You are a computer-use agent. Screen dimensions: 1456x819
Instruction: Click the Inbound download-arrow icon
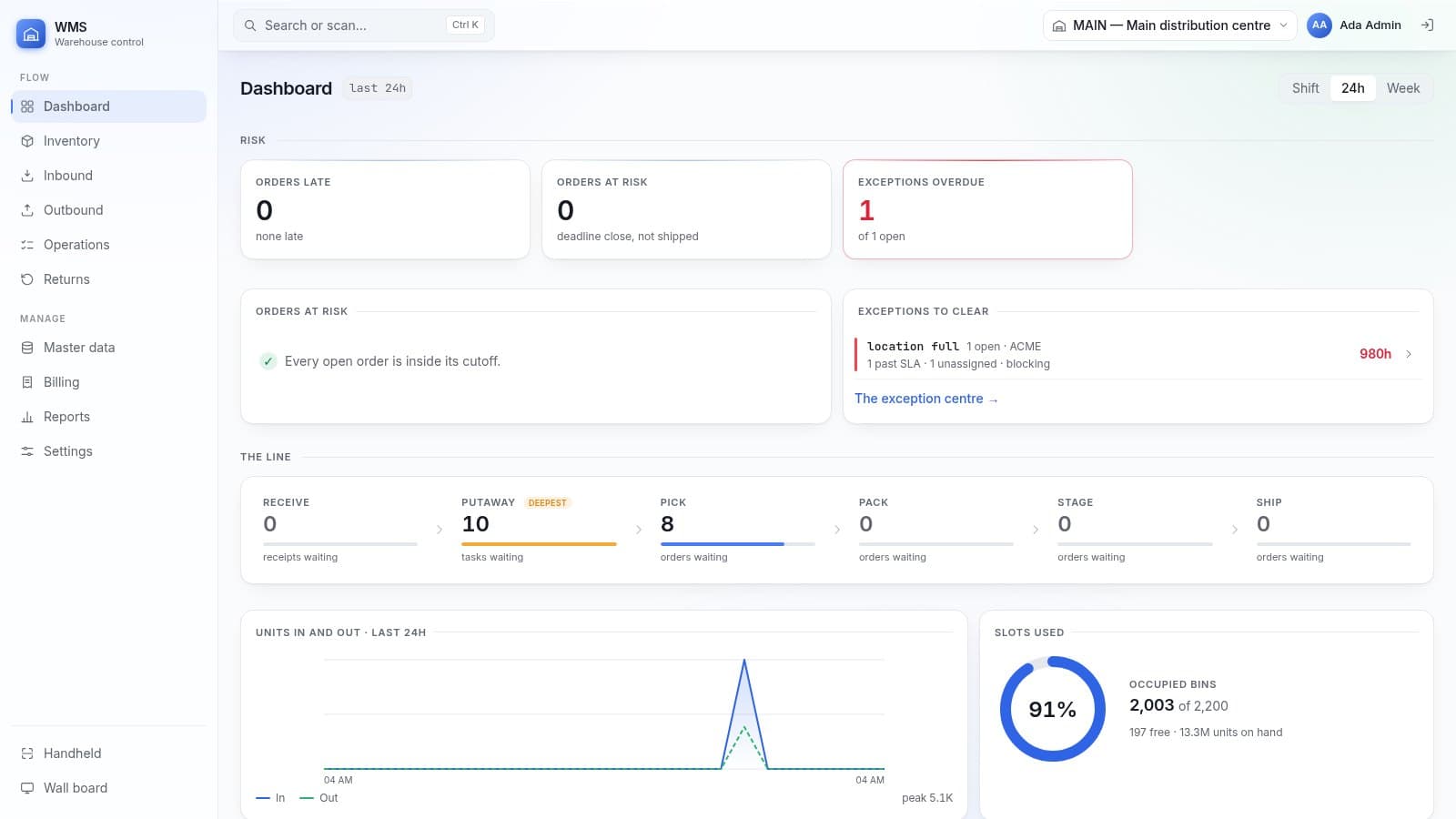click(x=27, y=176)
